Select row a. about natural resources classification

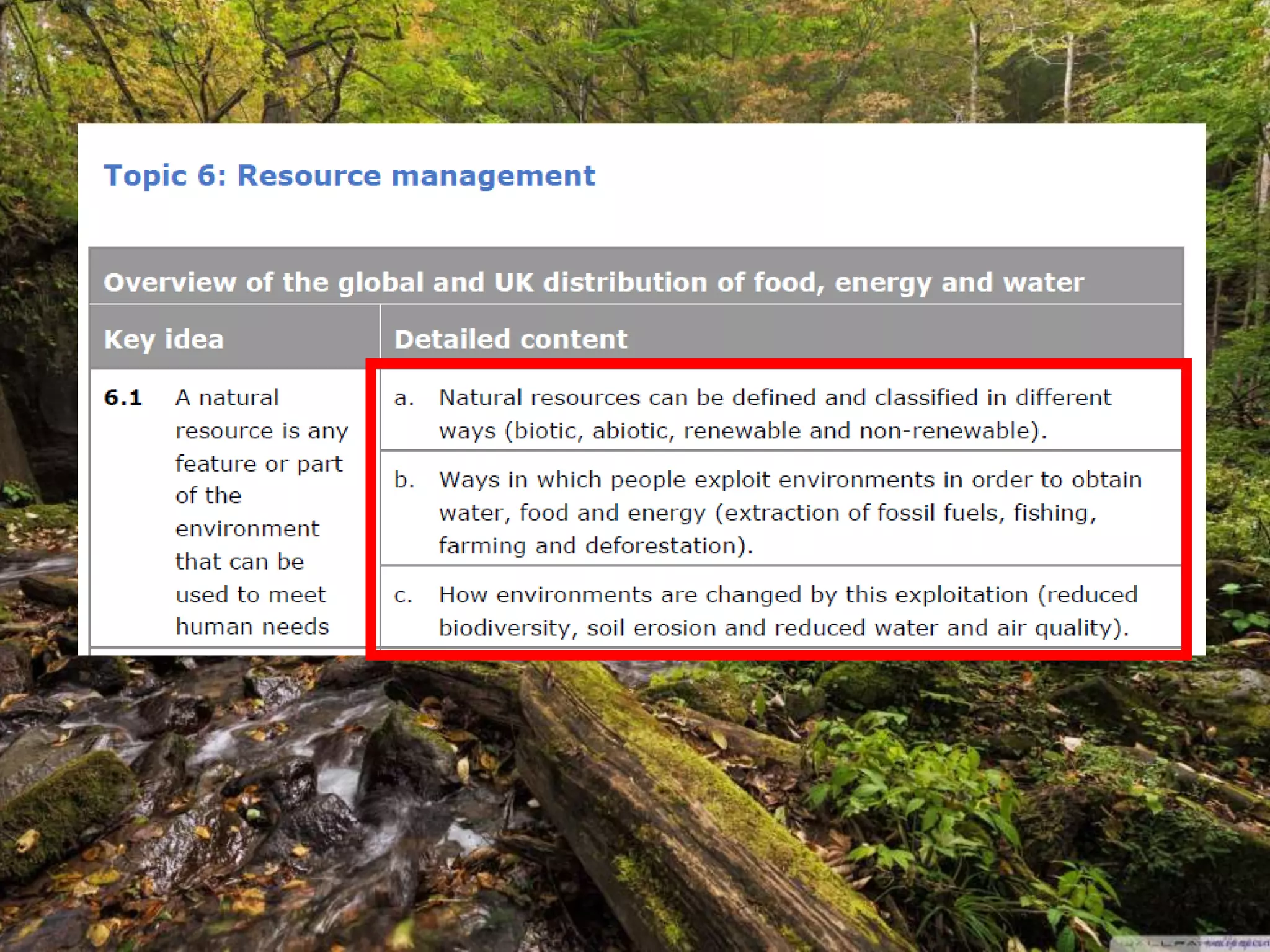pyautogui.click(x=775, y=413)
